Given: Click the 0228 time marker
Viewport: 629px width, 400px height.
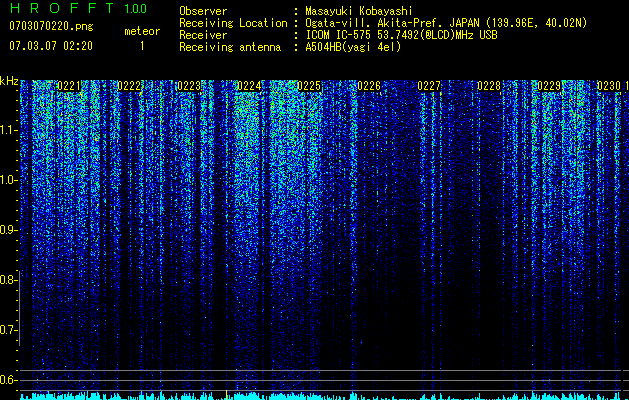Looking at the screenshot, I should click(489, 86).
